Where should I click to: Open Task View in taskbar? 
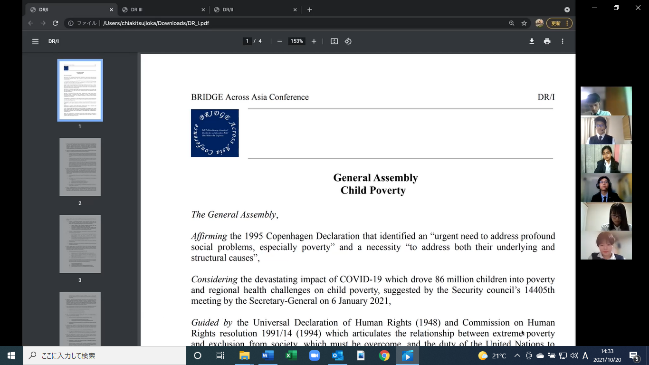pos(220,355)
